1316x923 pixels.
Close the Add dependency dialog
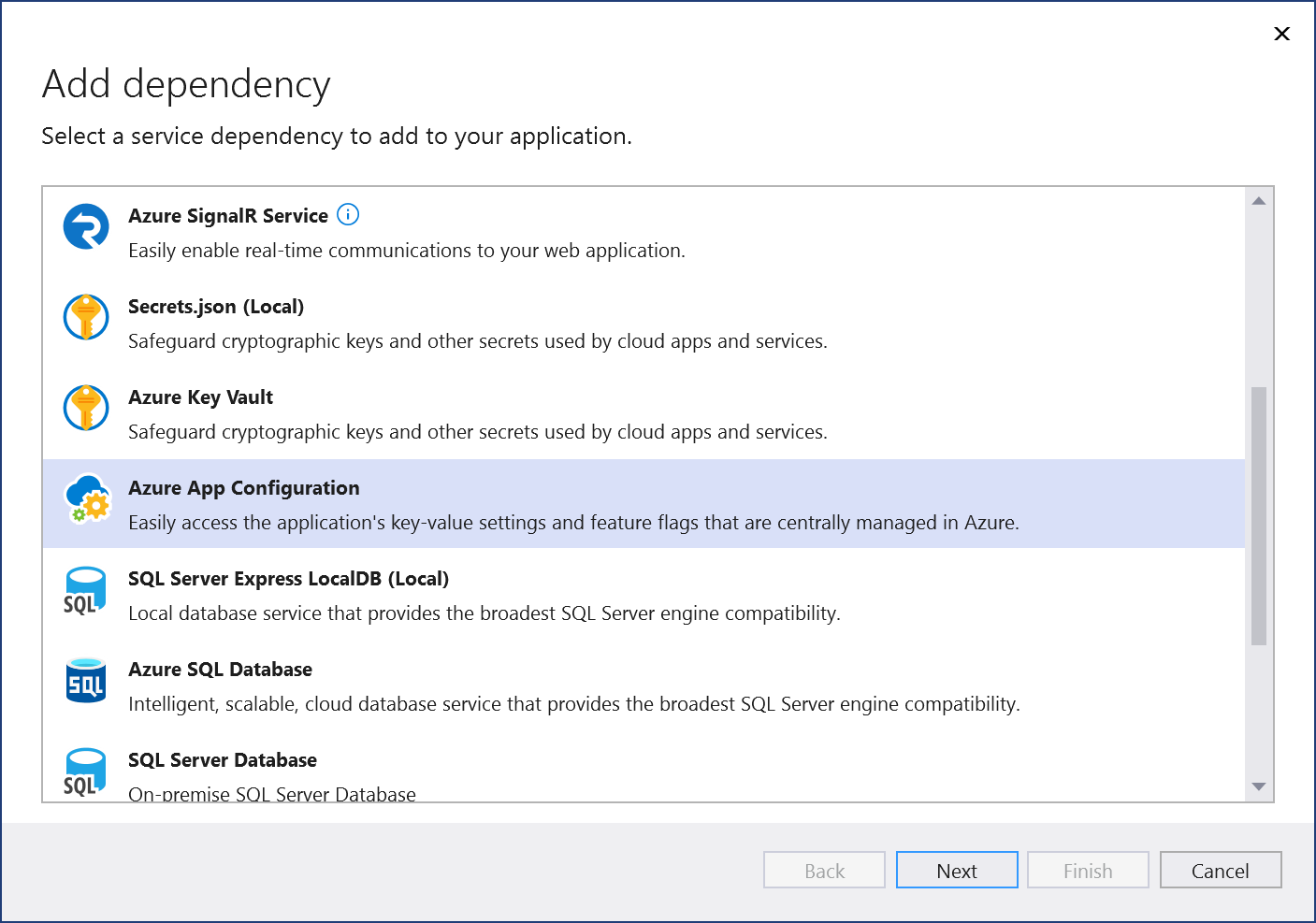pos(1281,34)
